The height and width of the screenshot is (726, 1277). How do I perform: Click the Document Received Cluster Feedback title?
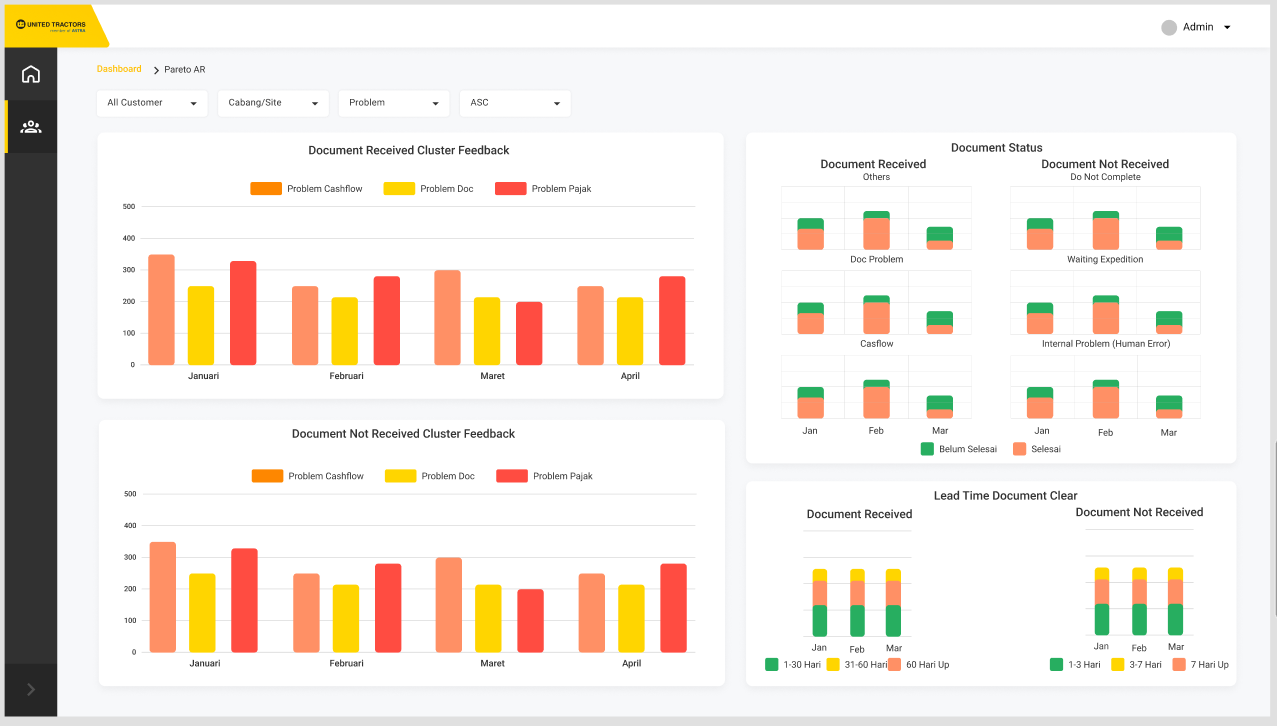pos(409,151)
